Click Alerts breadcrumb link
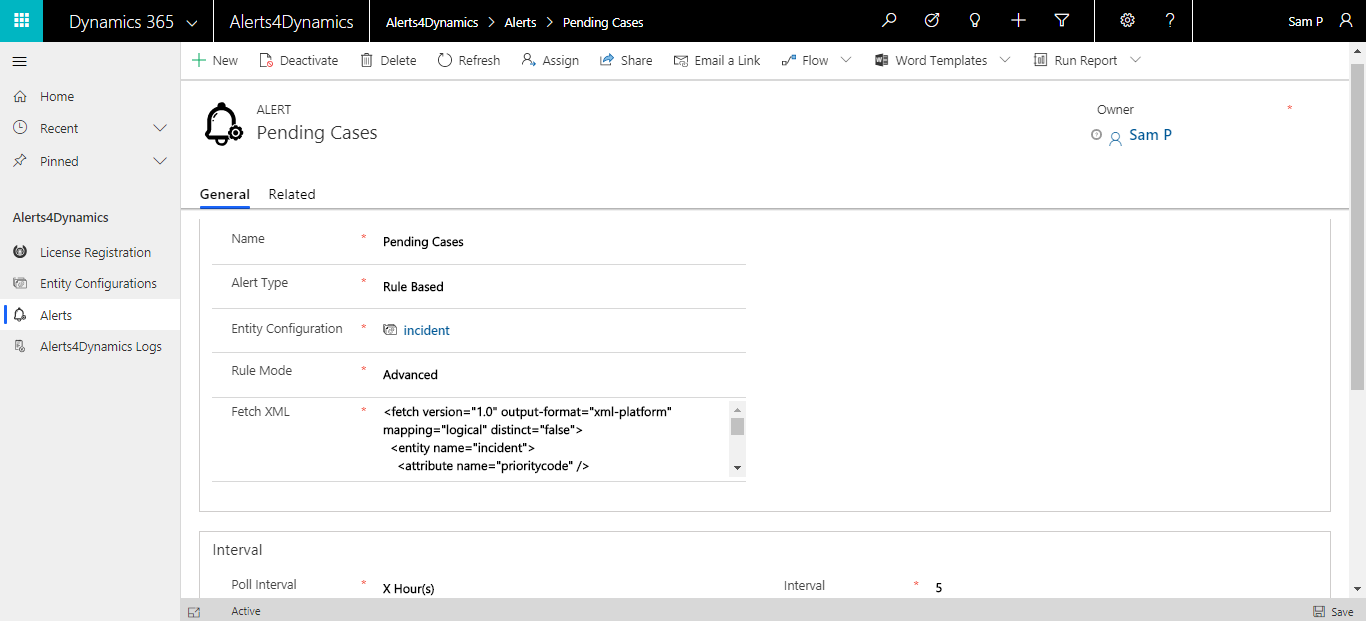 [x=520, y=22]
